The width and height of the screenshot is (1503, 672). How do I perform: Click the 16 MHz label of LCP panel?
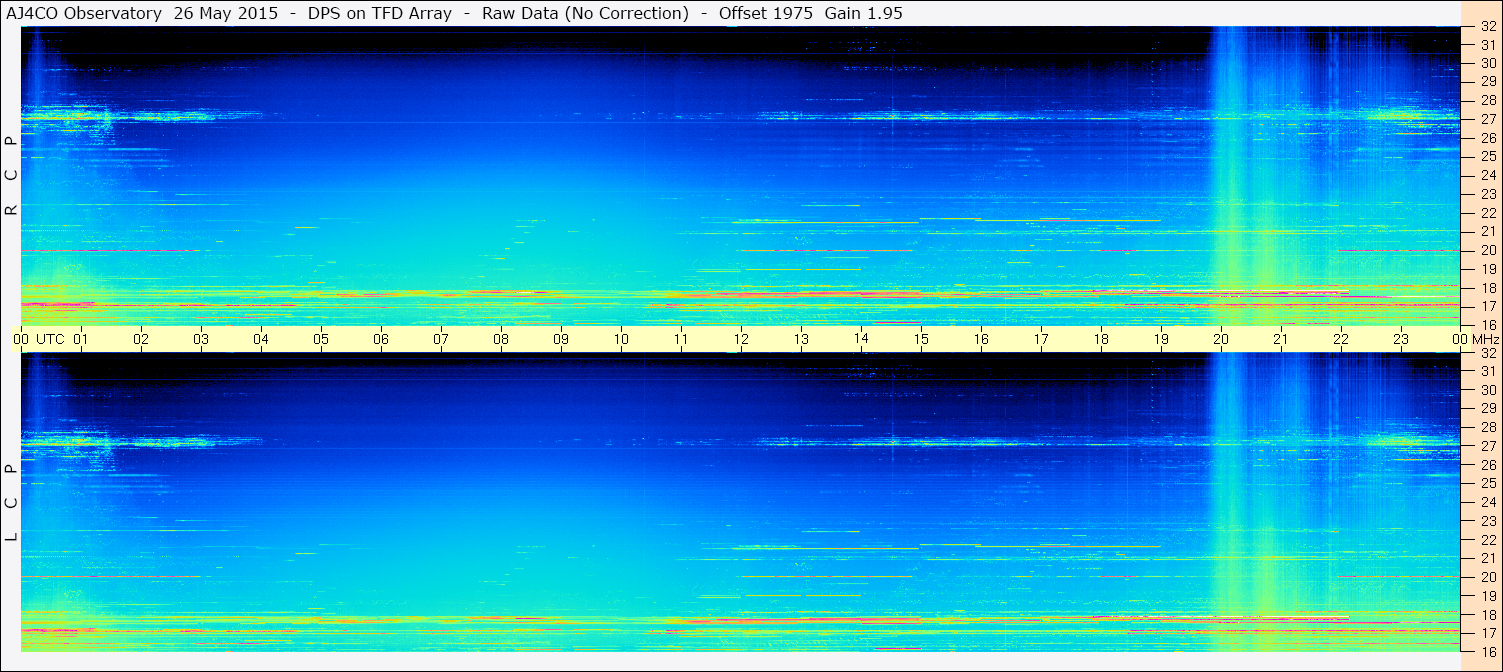(x=1488, y=652)
